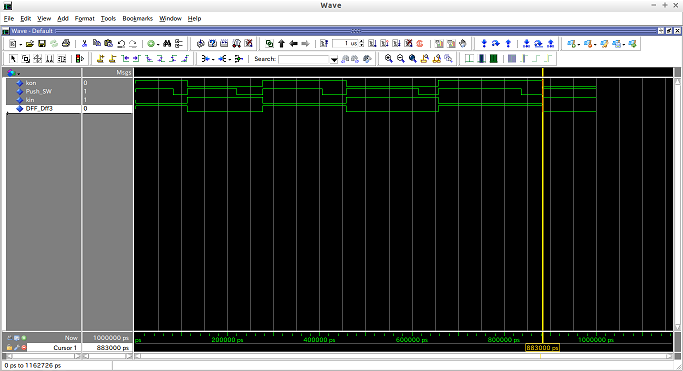The width and height of the screenshot is (683, 371).
Task: Click the Cut scissors icon
Action: (85, 44)
